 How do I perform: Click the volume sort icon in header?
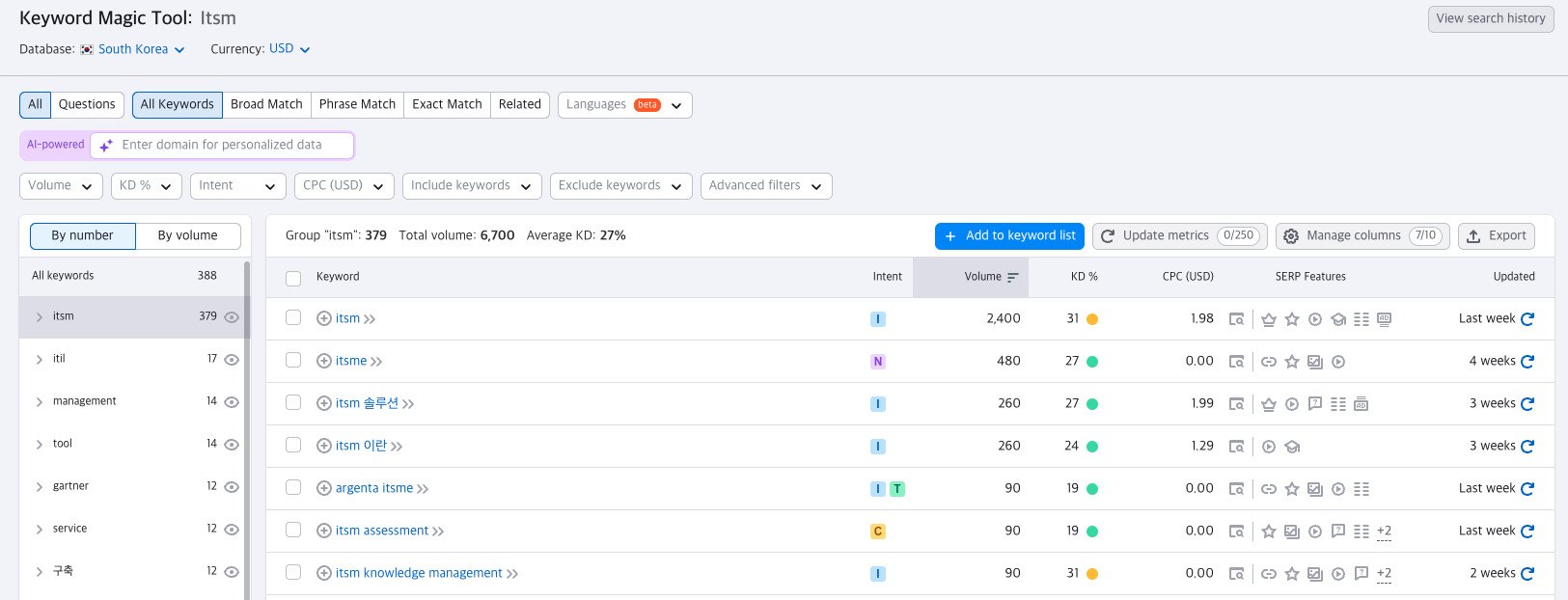[x=1013, y=277]
